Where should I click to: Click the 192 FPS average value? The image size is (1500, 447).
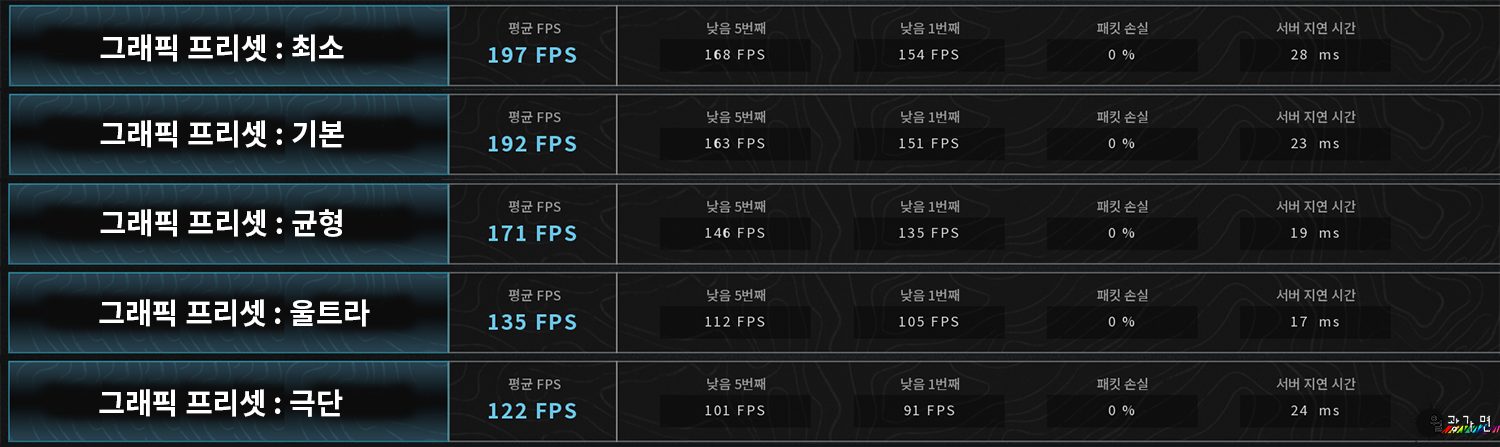coord(532,144)
